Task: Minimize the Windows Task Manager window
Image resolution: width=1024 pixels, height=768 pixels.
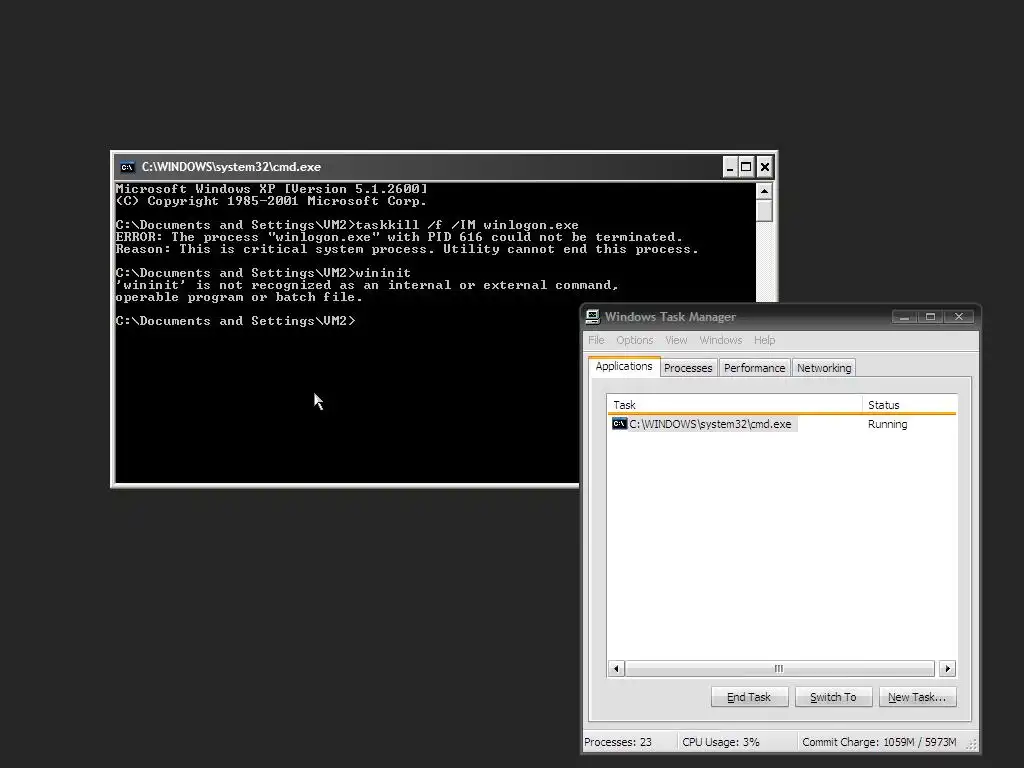Action: click(904, 317)
